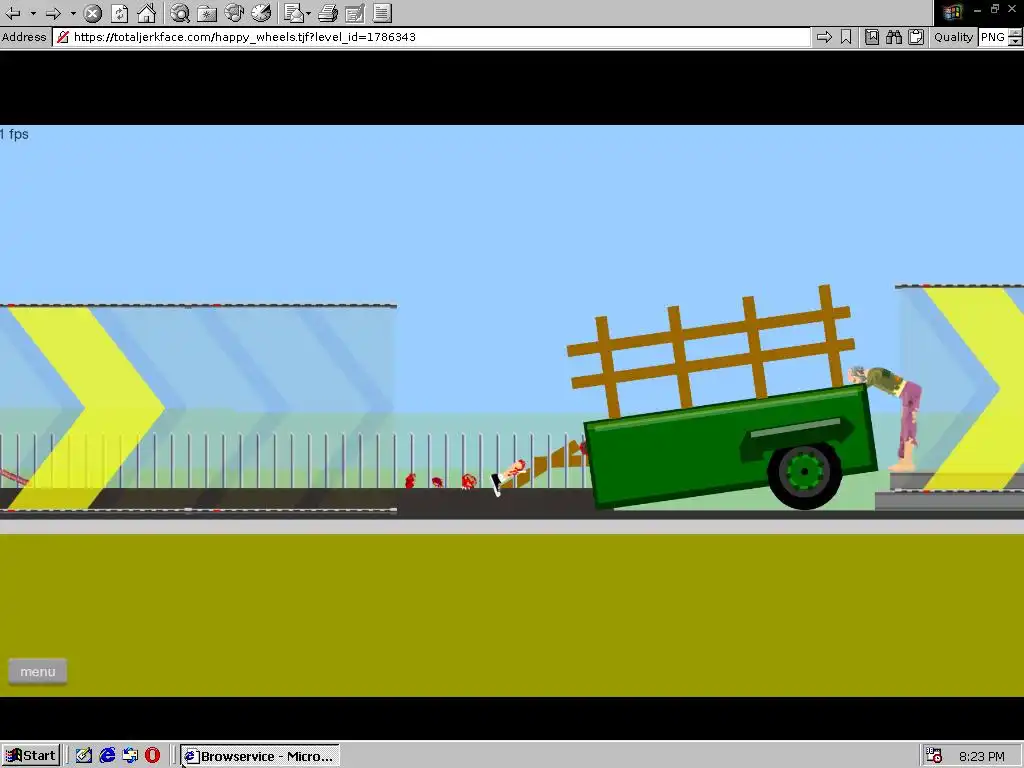Open the Windows Start menu

tap(31, 756)
